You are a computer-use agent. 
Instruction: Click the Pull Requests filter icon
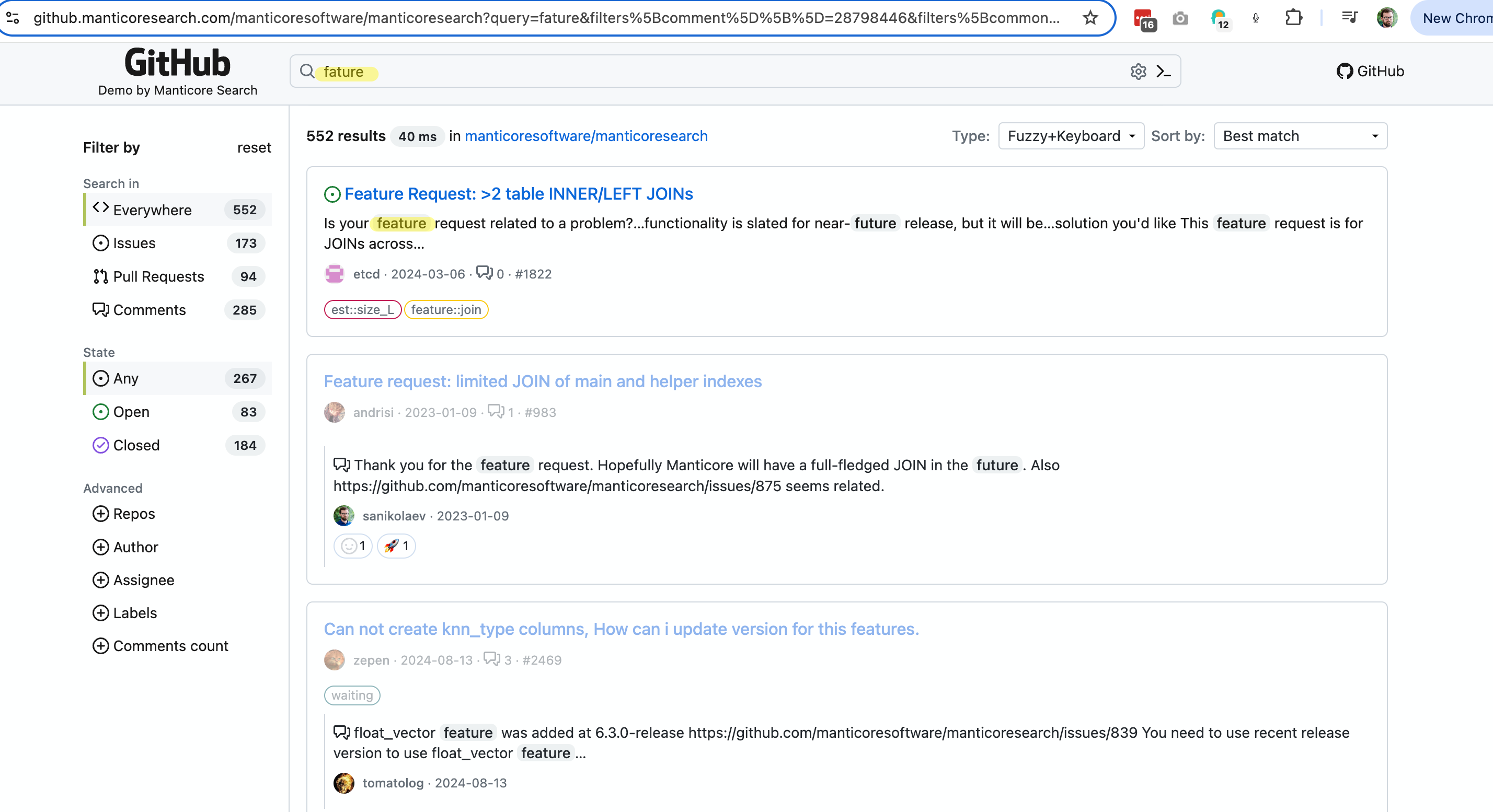pos(100,276)
